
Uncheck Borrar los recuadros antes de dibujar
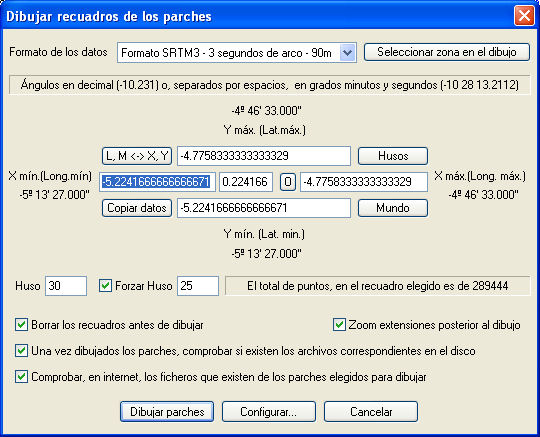(x=21, y=325)
